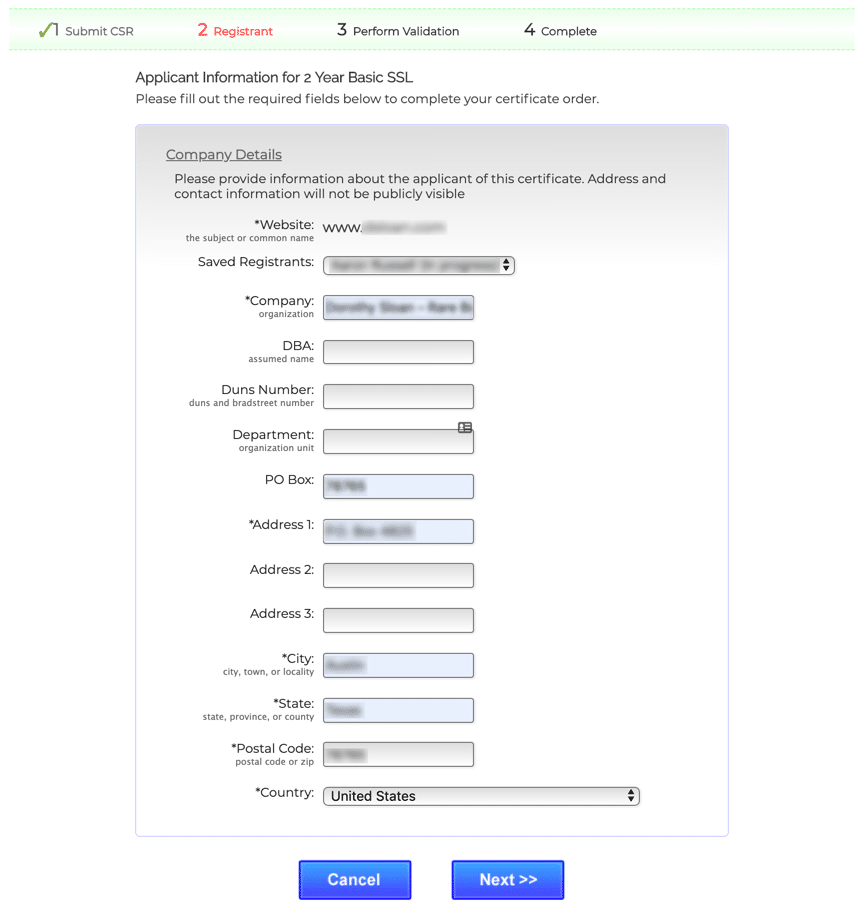This screenshot has height=908, width=867.
Task: Click the green checkmark beside Submit CSR
Action: tap(45, 30)
